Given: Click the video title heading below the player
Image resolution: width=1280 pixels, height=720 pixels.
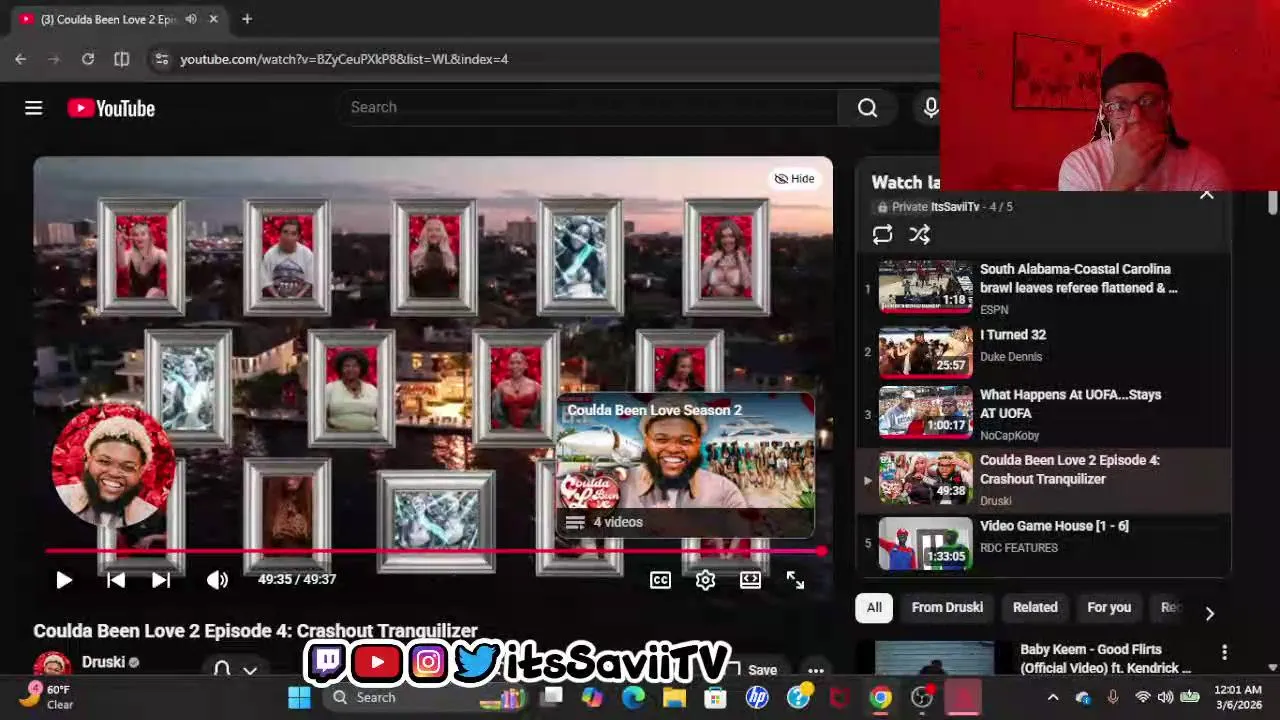Looking at the screenshot, I should point(255,631).
